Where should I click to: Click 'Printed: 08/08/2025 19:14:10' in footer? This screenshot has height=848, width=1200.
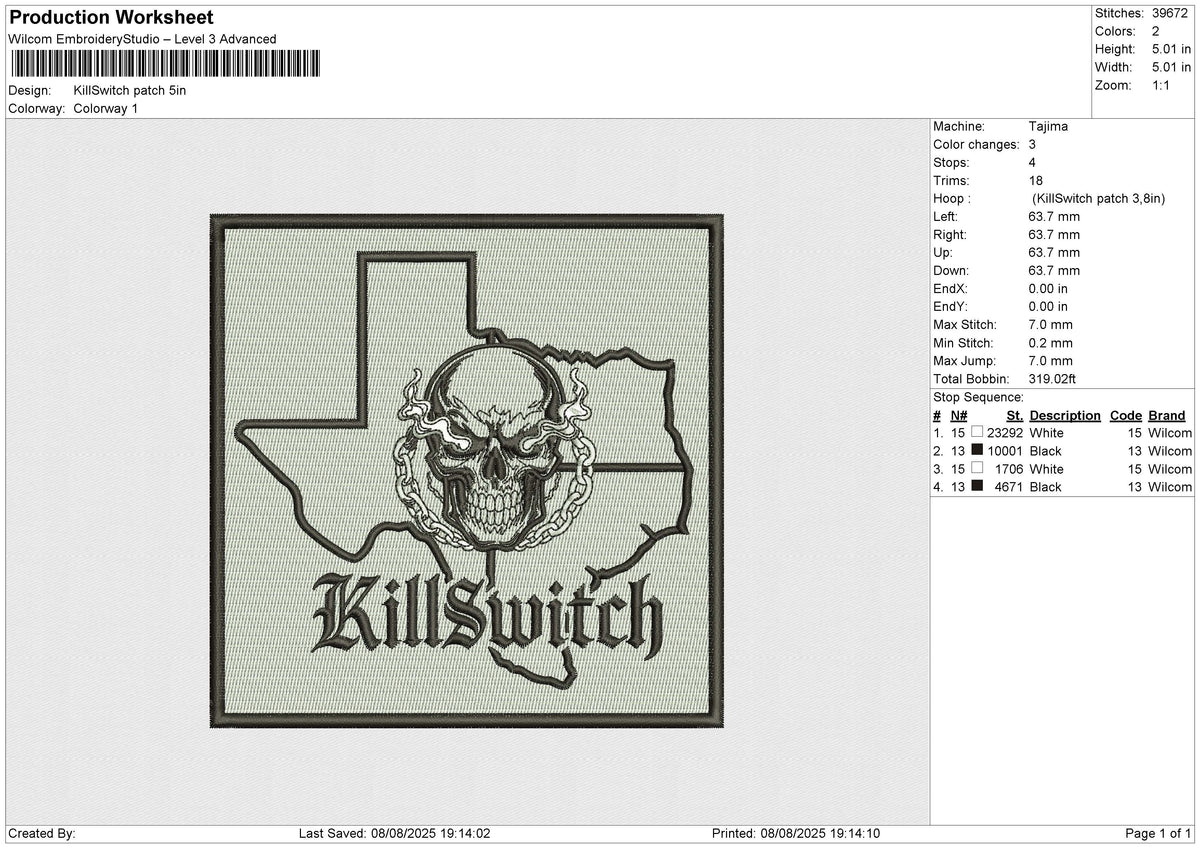tap(796, 834)
